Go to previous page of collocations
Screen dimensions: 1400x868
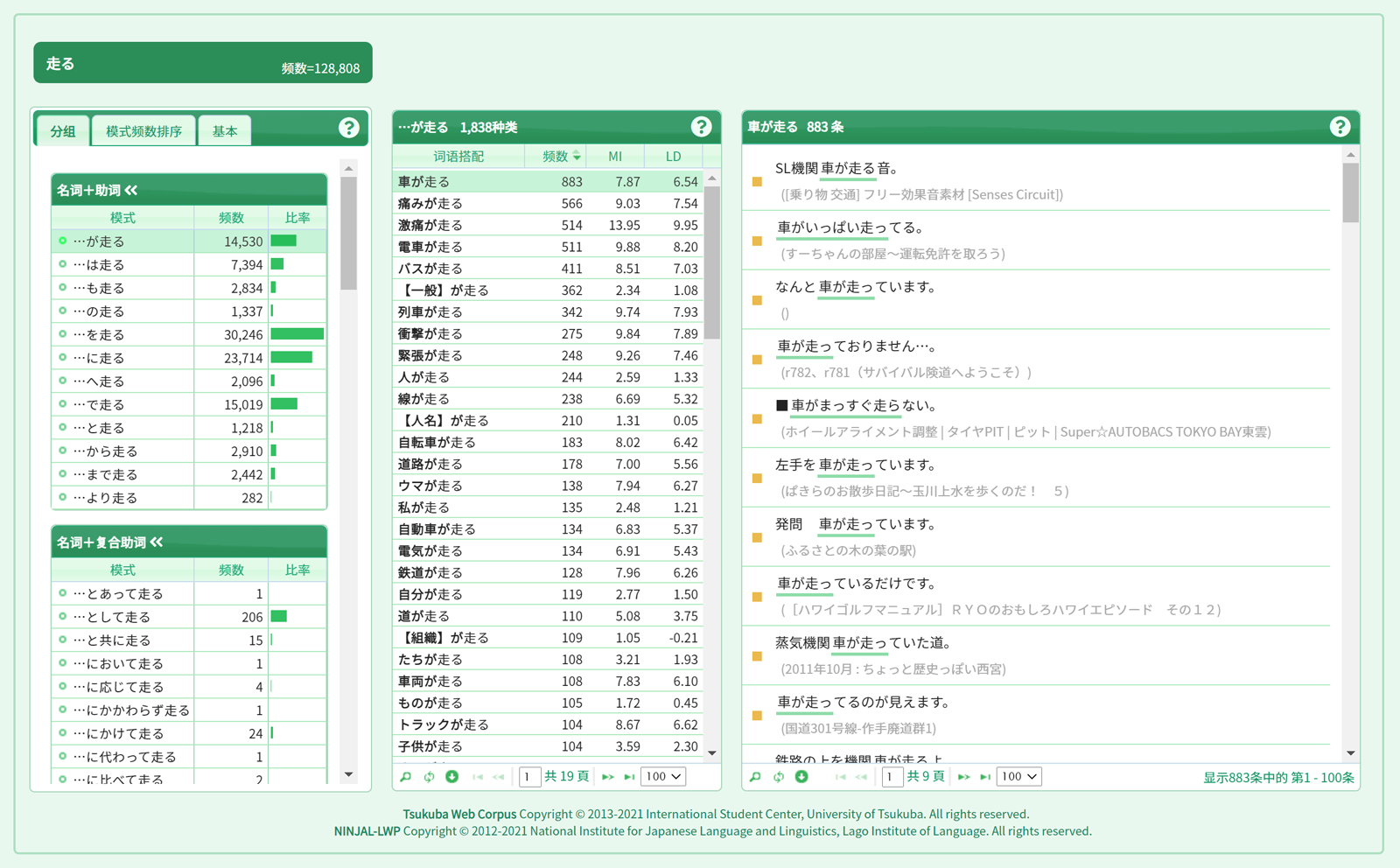499,777
